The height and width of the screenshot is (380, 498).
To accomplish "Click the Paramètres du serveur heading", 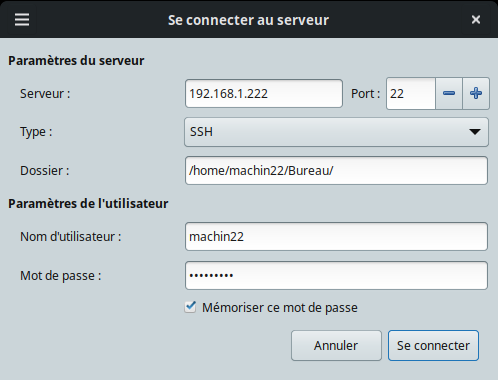I will point(76,61).
